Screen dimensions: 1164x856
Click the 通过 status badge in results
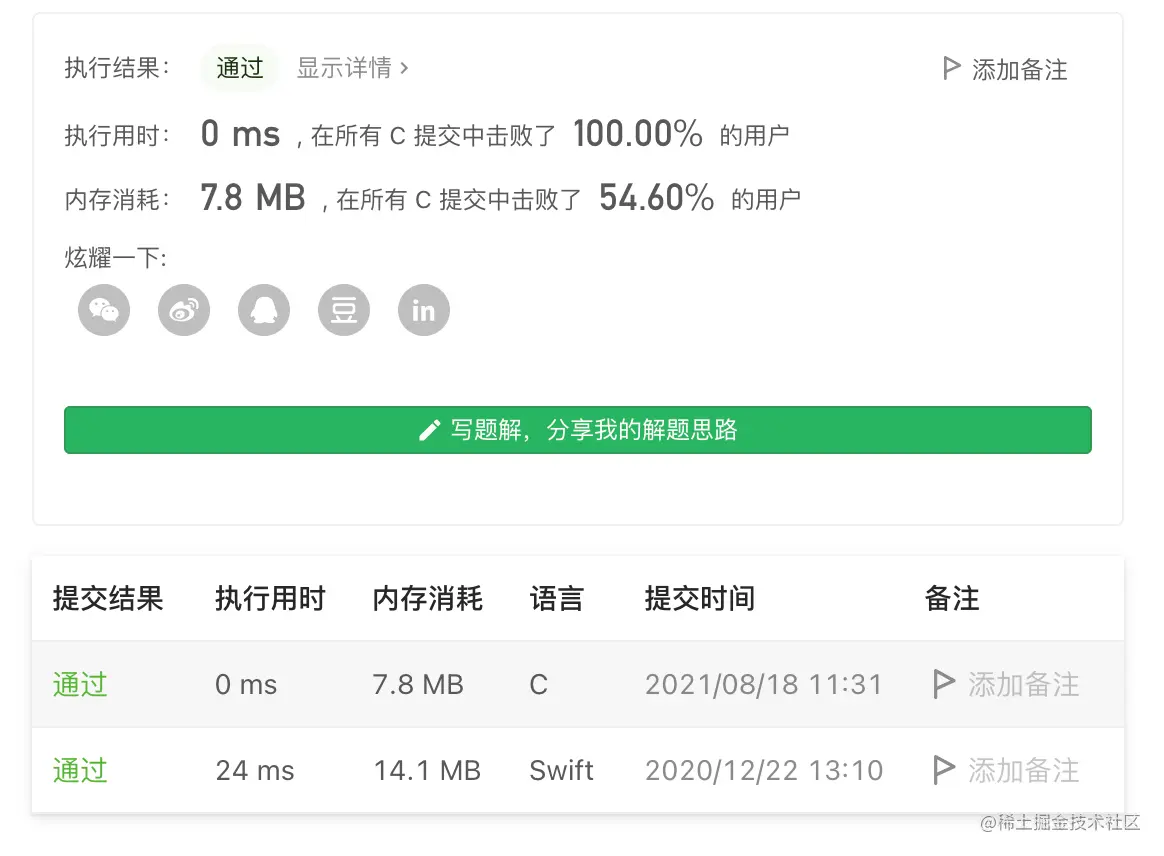[240, 68]
